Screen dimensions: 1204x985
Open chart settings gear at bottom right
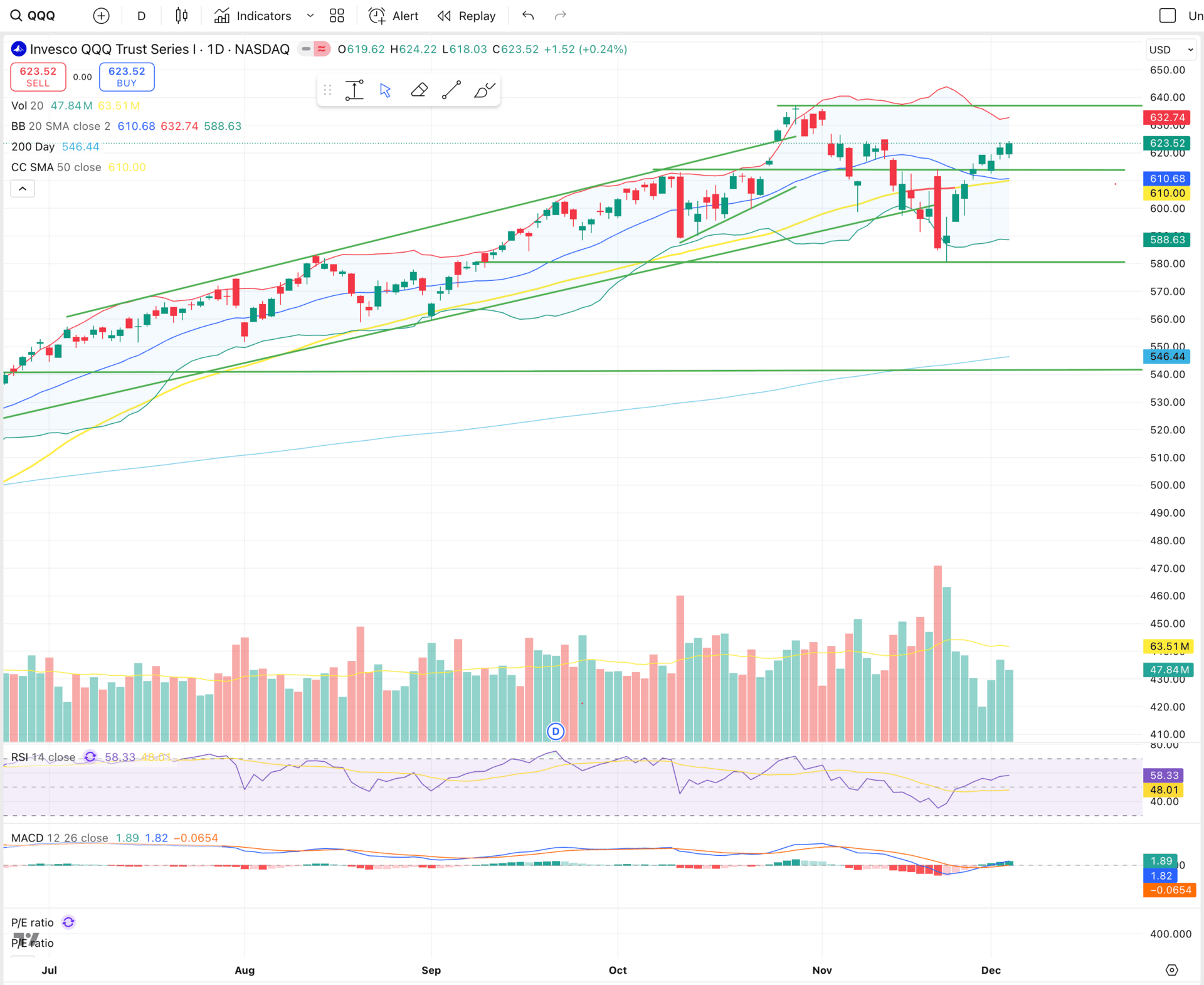click(x=1171, y=970)
